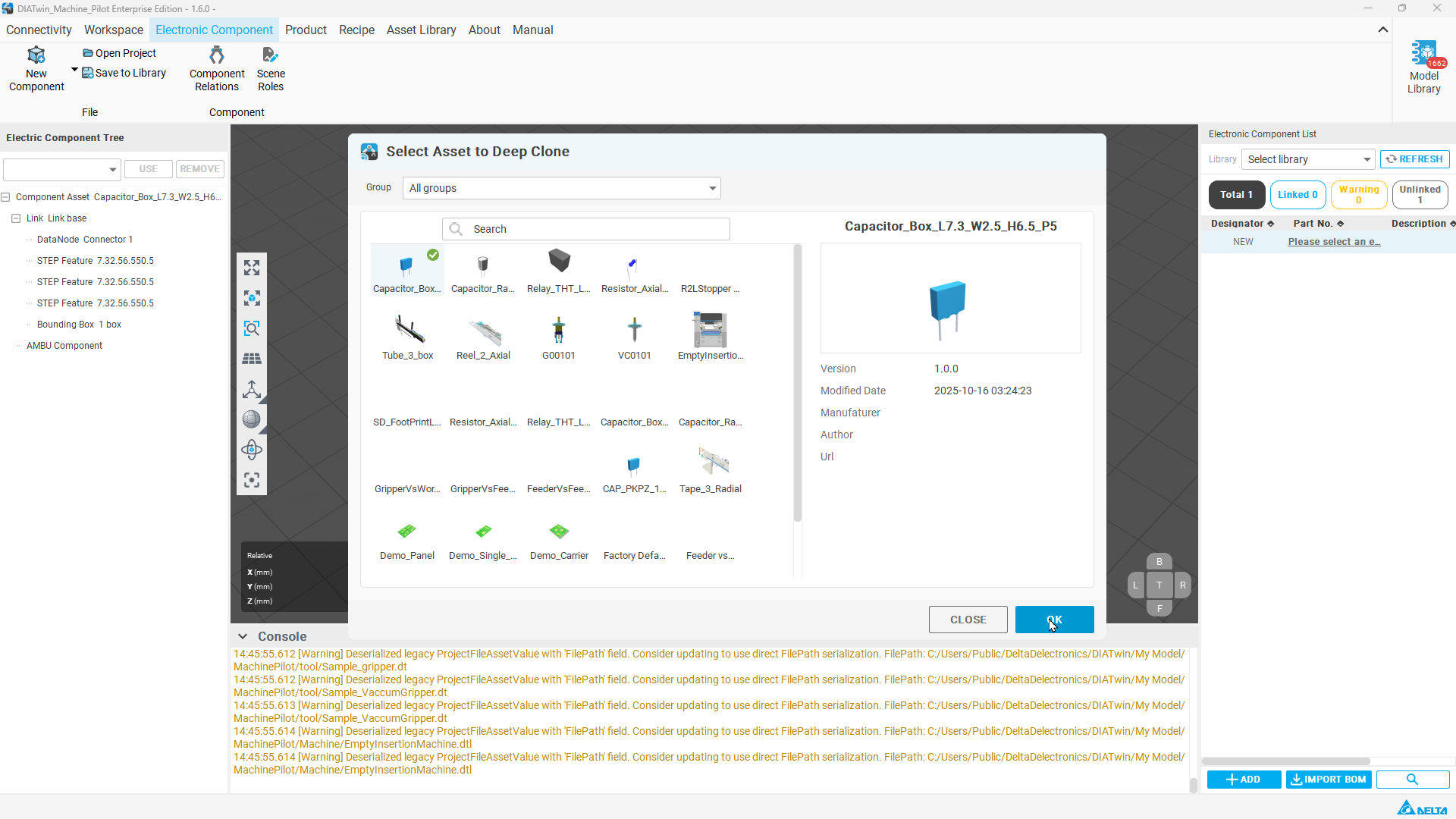Click the orbit rotation viewport icon
Viewport: 1456px width, 819px height.
(252, 450)
